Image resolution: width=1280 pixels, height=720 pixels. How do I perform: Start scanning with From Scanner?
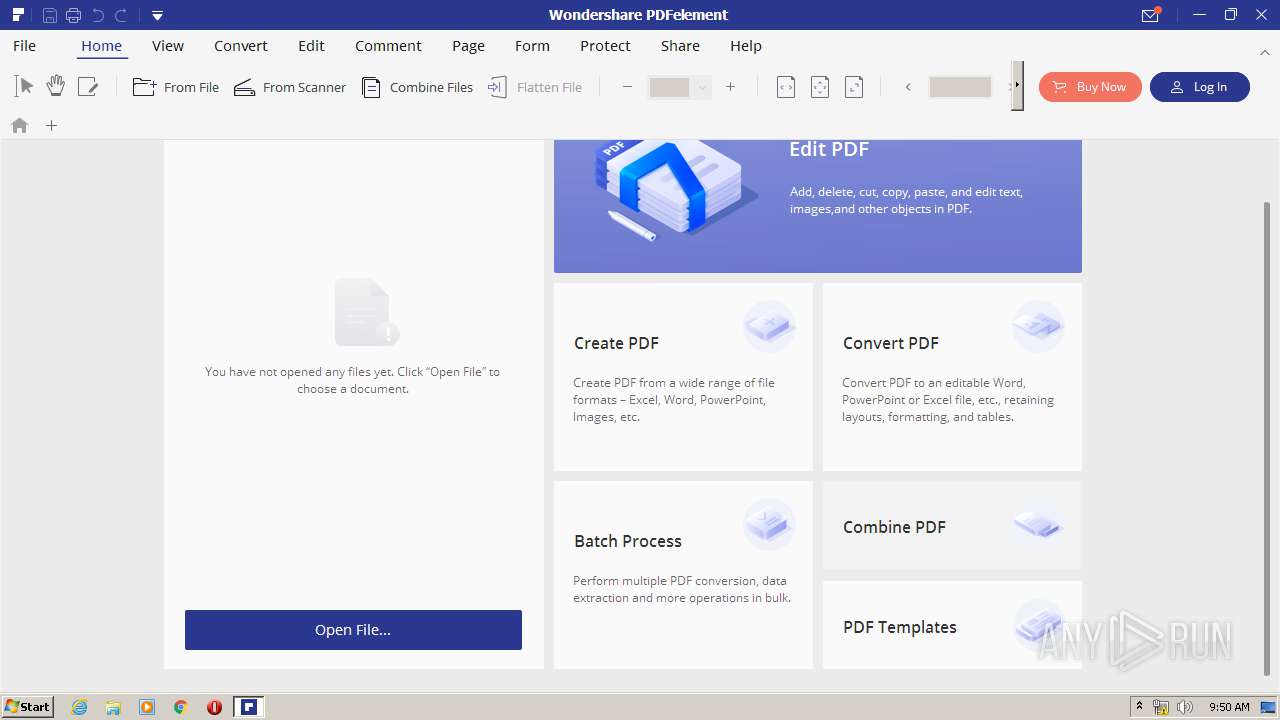point(290,87)
